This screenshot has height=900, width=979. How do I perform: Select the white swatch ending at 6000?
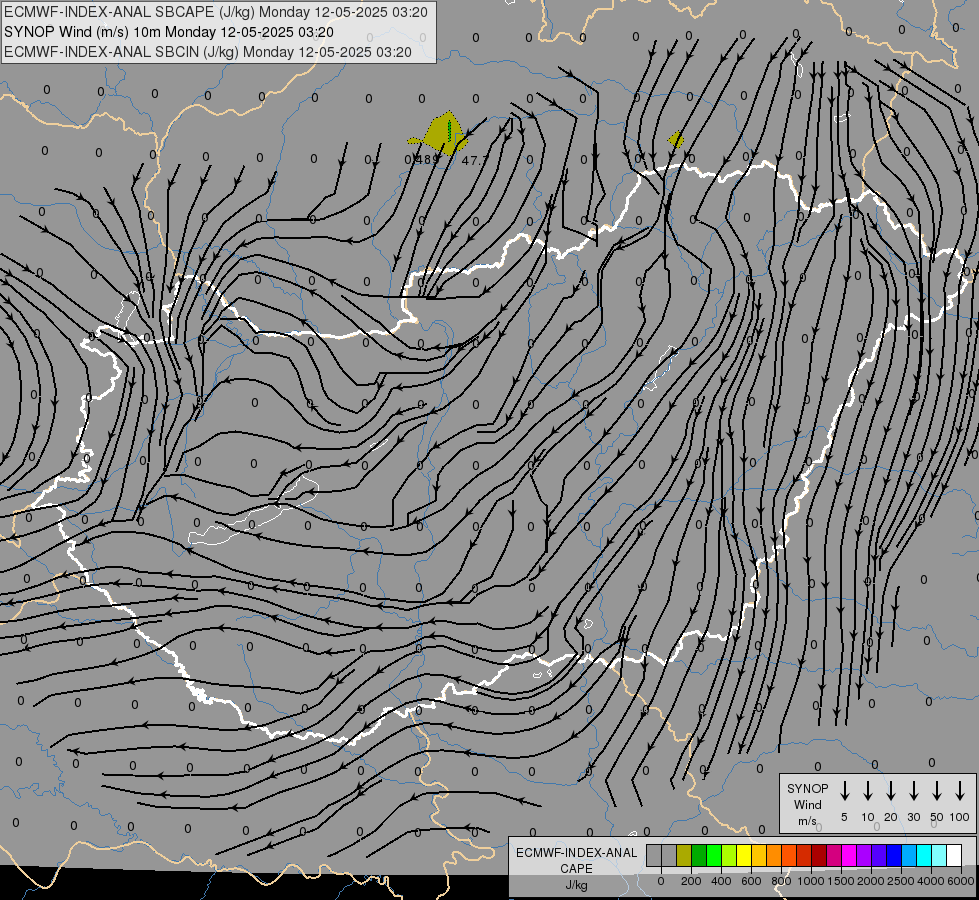[955, 855]
